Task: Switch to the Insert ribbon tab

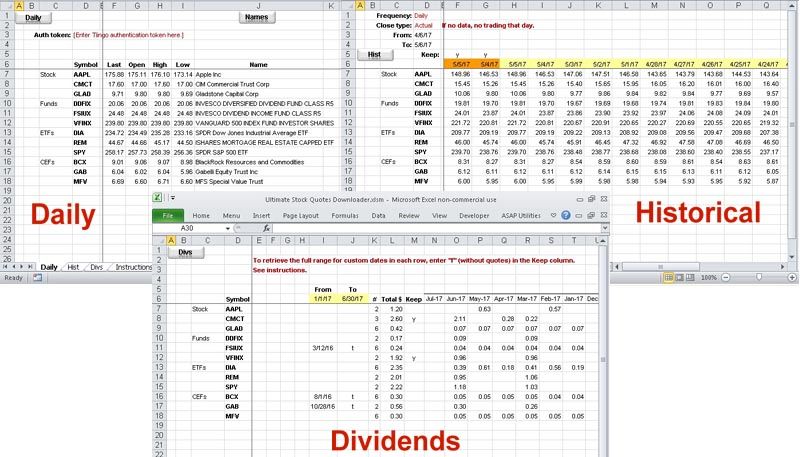Action: [261, 216]
